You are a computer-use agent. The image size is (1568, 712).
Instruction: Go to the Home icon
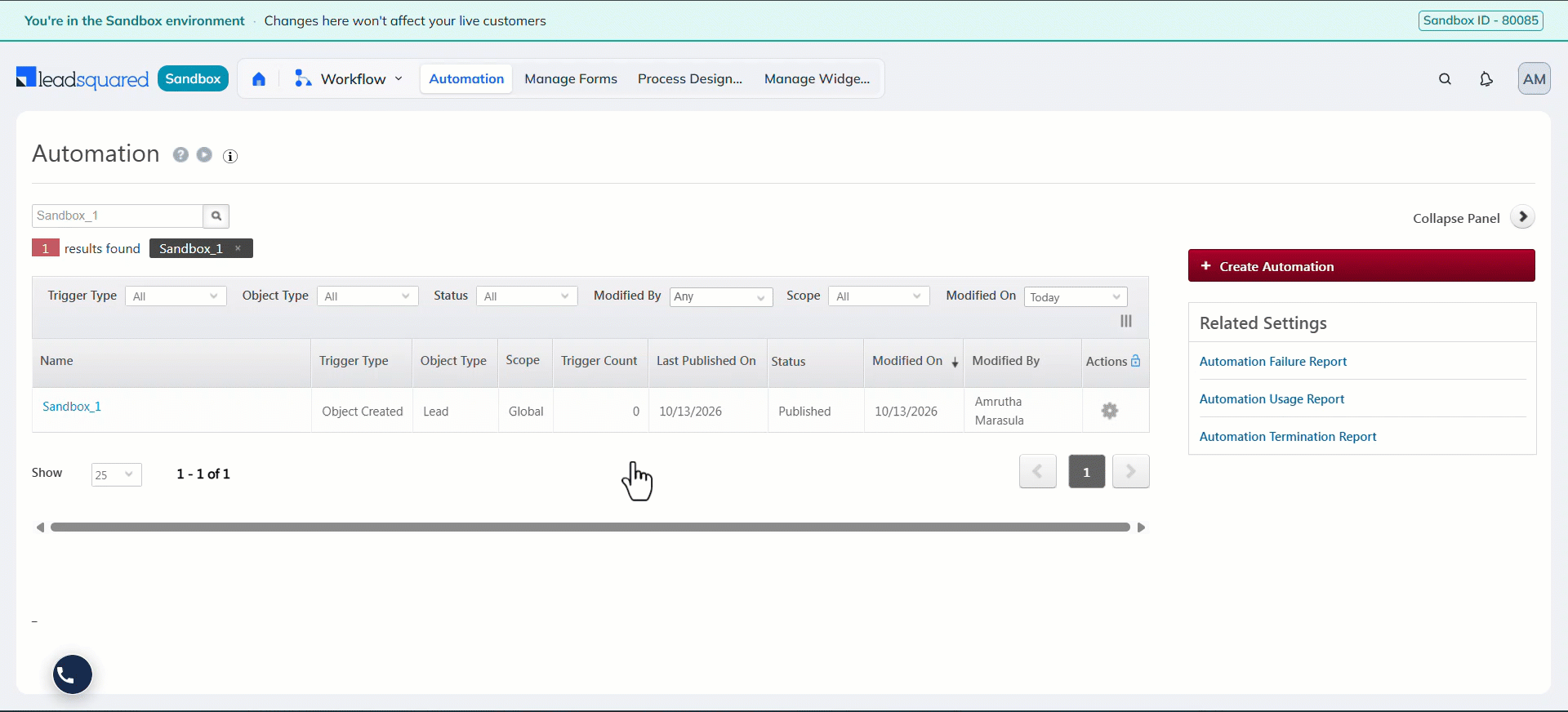[x=259, y=79]
